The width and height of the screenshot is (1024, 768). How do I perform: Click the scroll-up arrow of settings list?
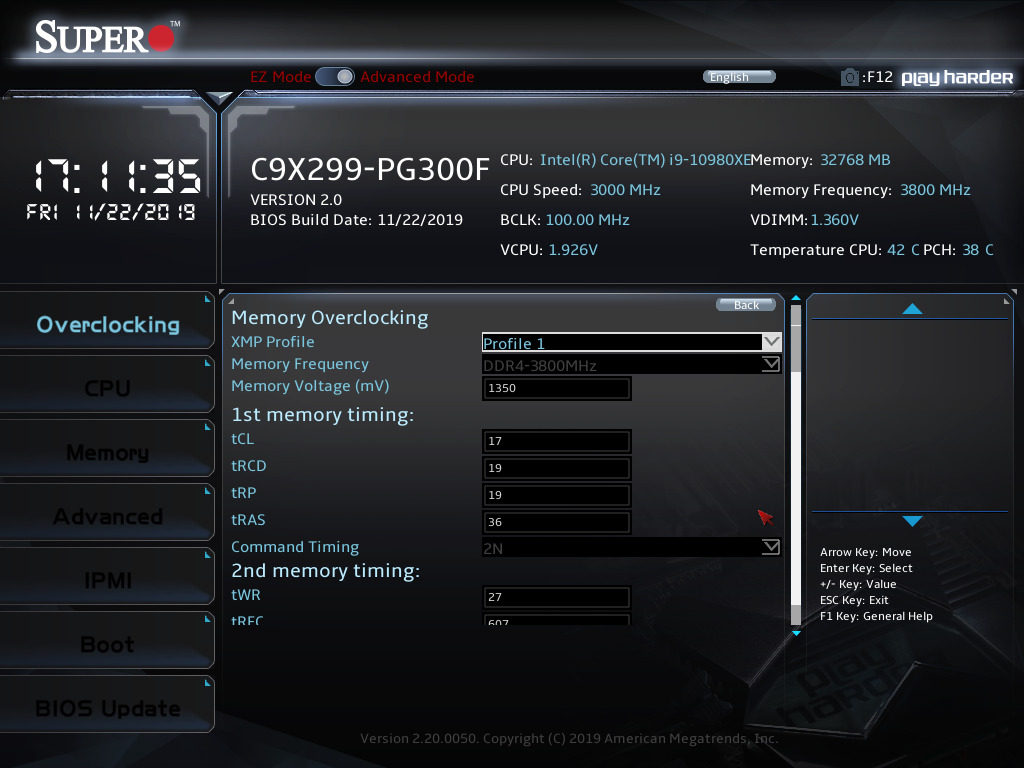coord(795,298)
